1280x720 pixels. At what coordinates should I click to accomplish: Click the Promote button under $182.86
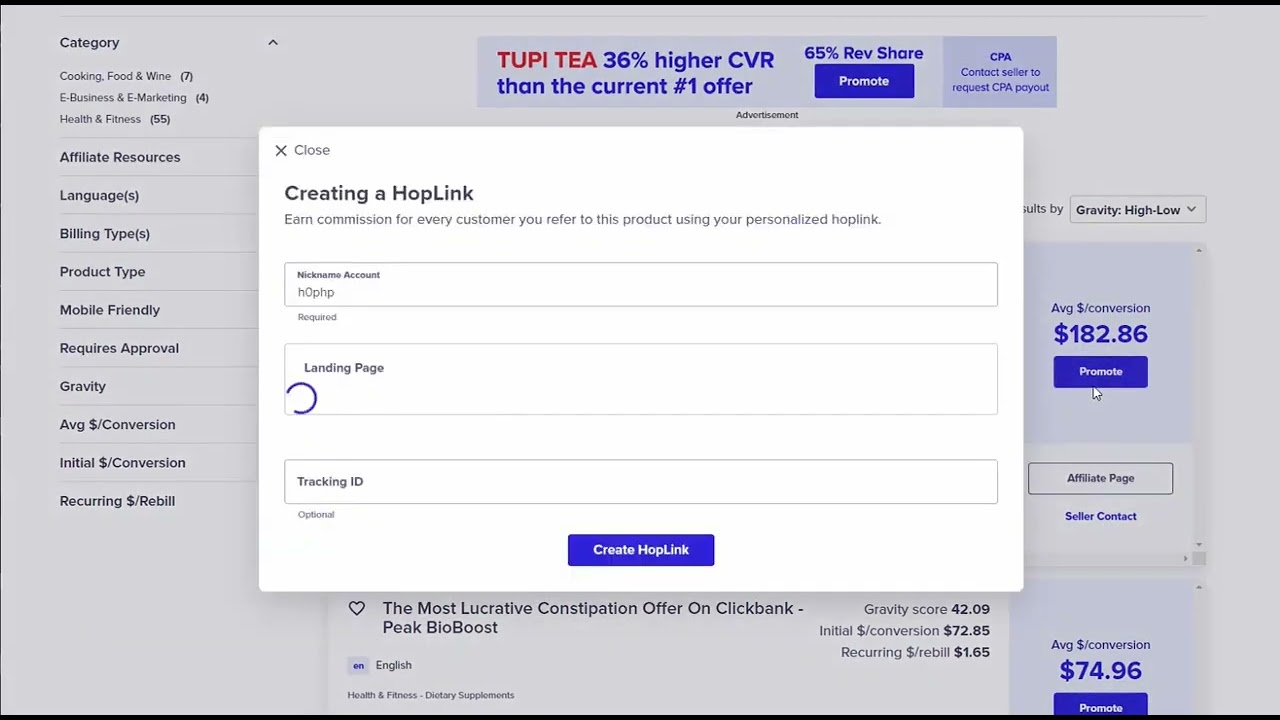[1100, 372]
